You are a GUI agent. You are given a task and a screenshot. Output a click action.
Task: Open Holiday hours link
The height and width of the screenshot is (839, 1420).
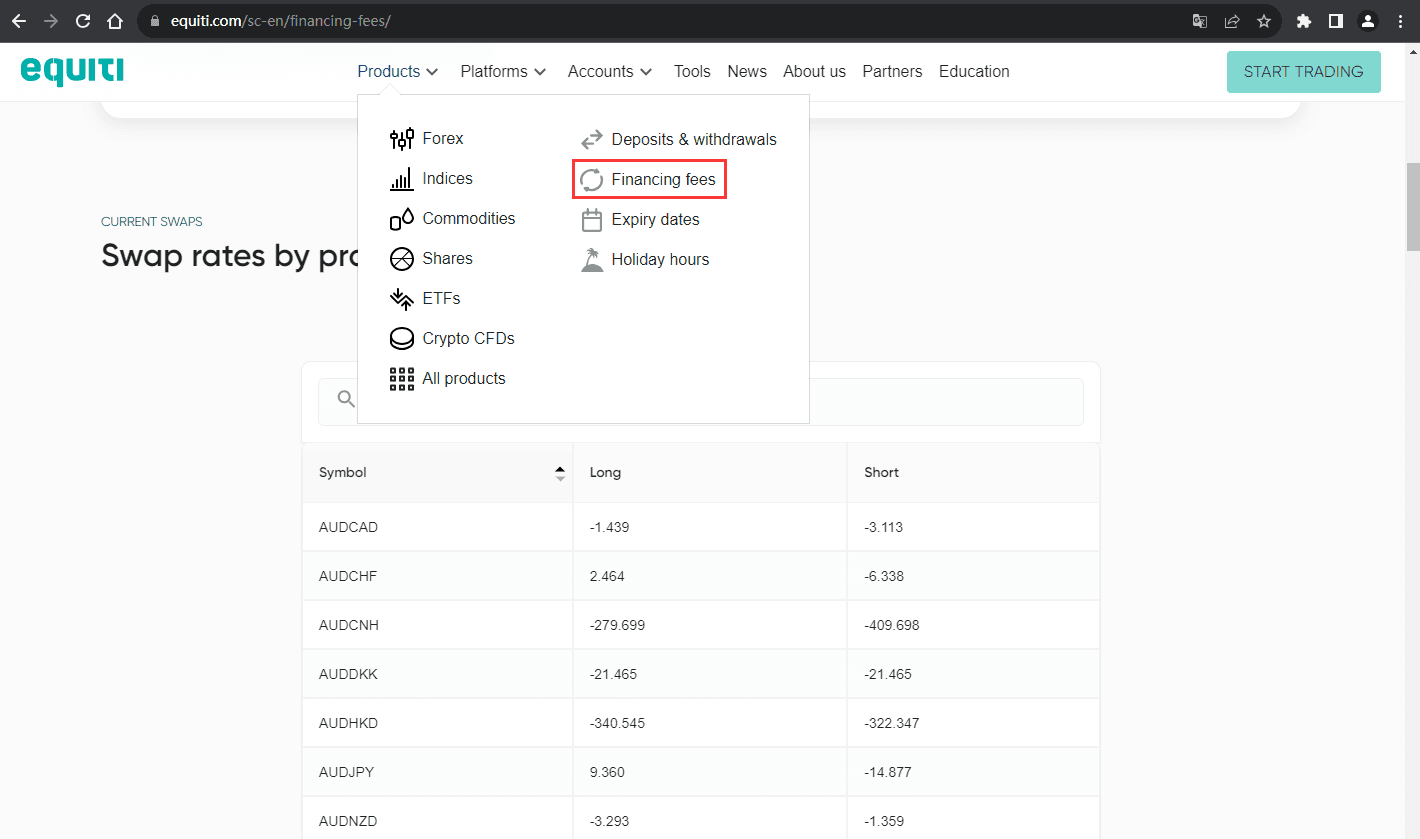(660, 260)
